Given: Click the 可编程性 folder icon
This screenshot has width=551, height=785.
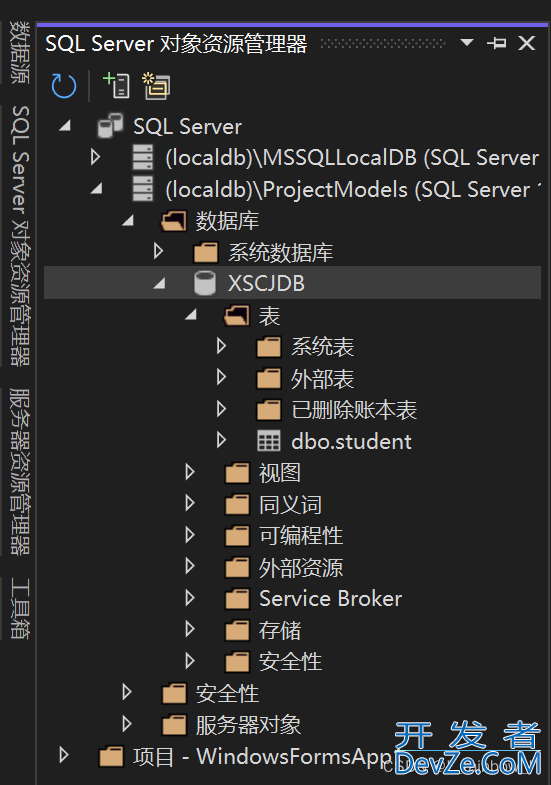Looking at the screenshot, I should pyautogui.click(x=237, y=536).
